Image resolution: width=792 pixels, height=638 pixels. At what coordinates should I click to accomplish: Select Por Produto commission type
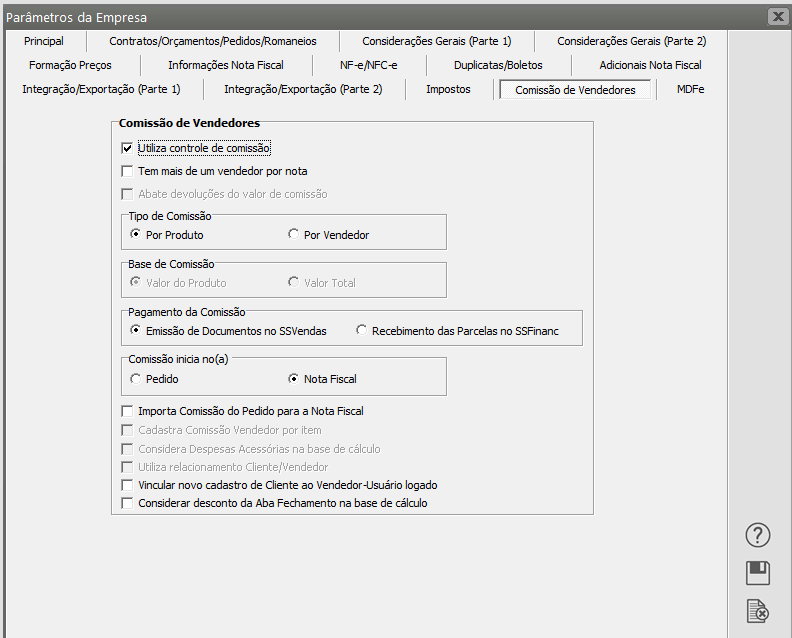click(136, 235)
